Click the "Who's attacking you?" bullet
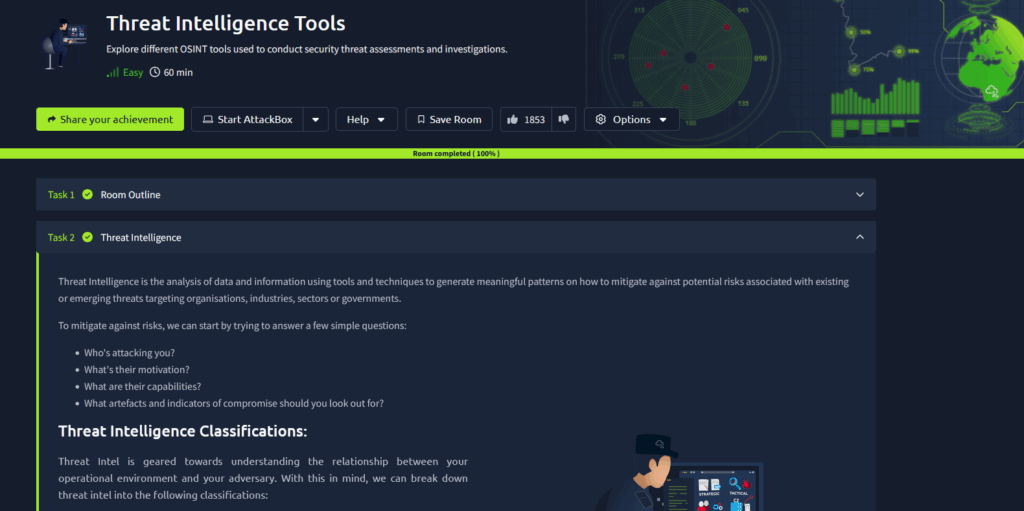The image size is (1024, 511). pos(129,353)
